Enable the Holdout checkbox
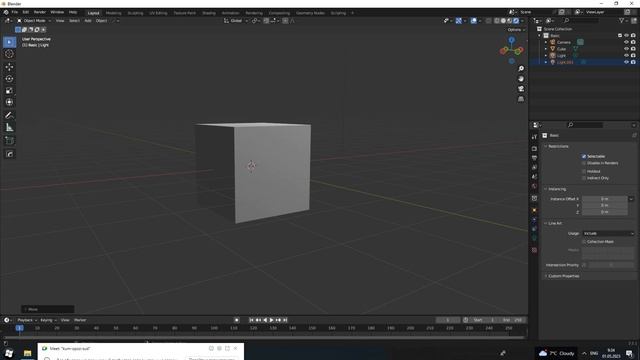 584,171
